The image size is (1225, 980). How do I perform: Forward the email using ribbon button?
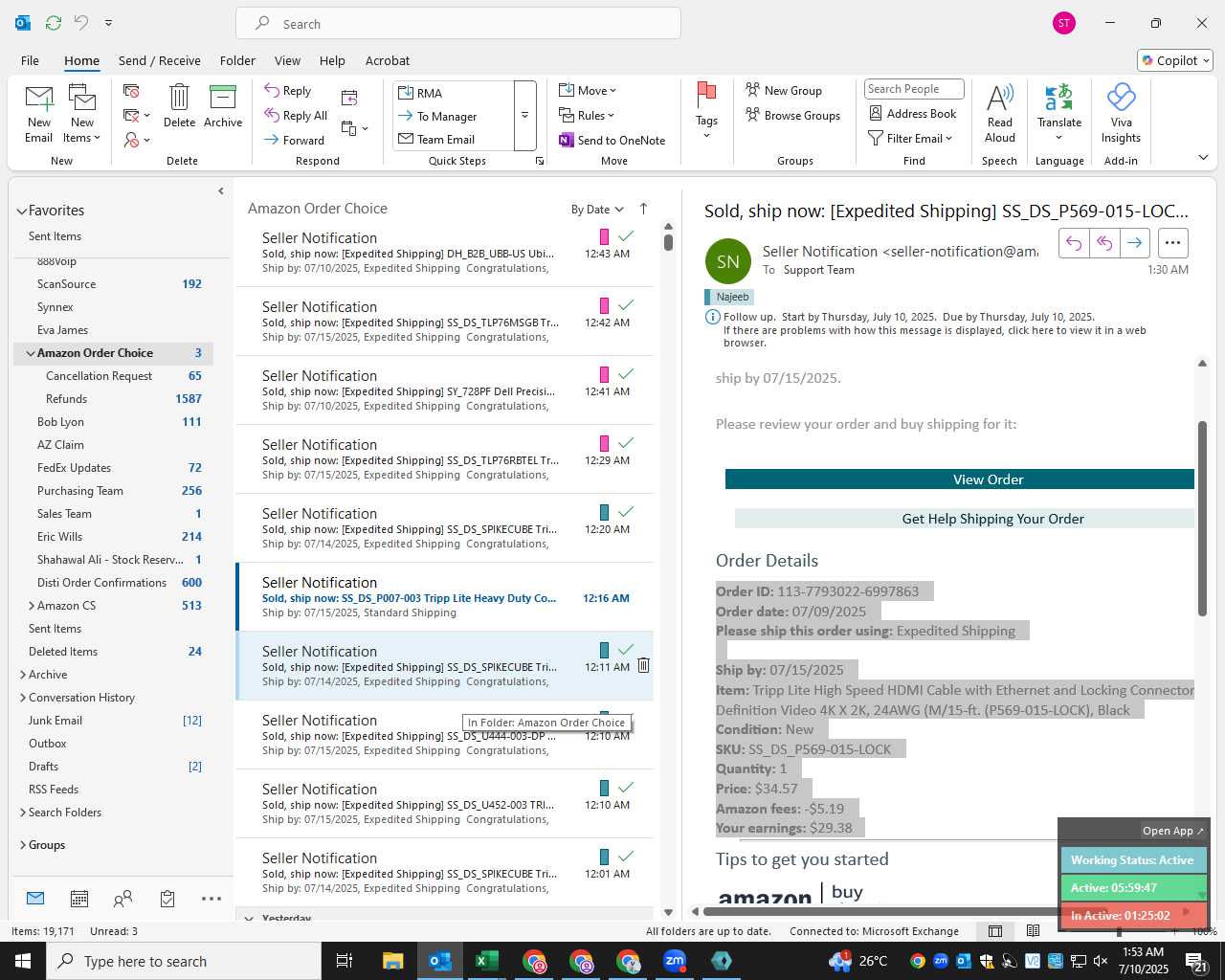[x=295, y=140]
